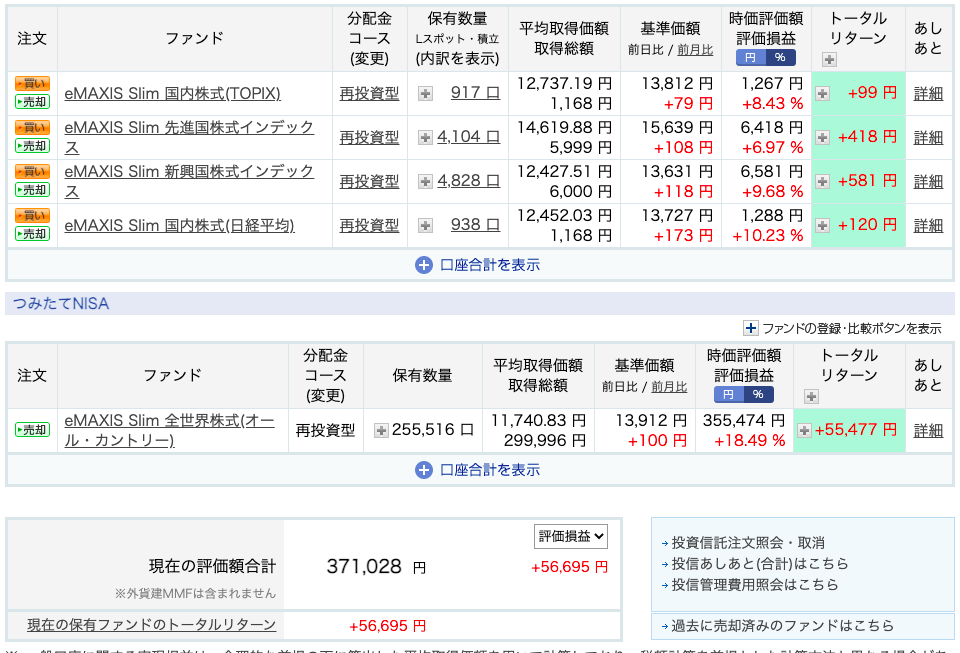Click 355,474 円 valuation cell

point(744,421)
